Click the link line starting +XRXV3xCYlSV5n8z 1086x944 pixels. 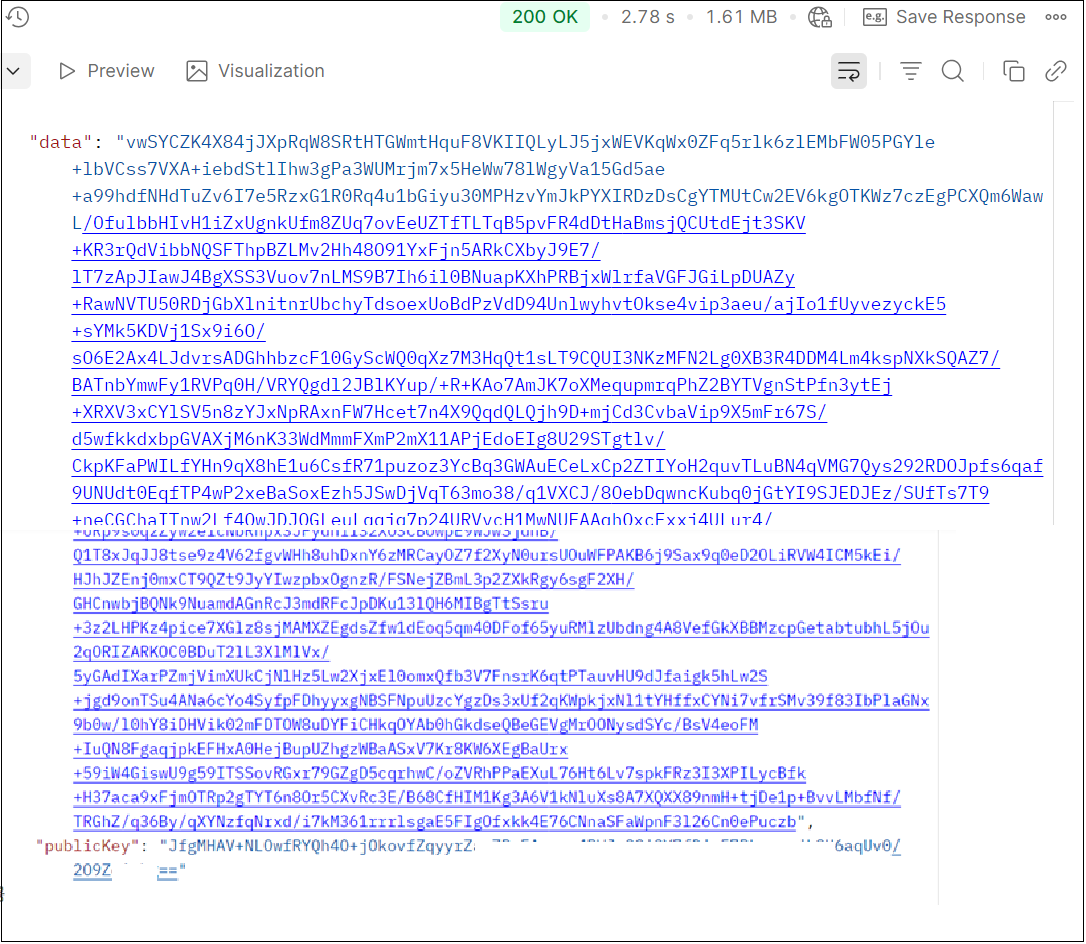[x=449, y=412]
